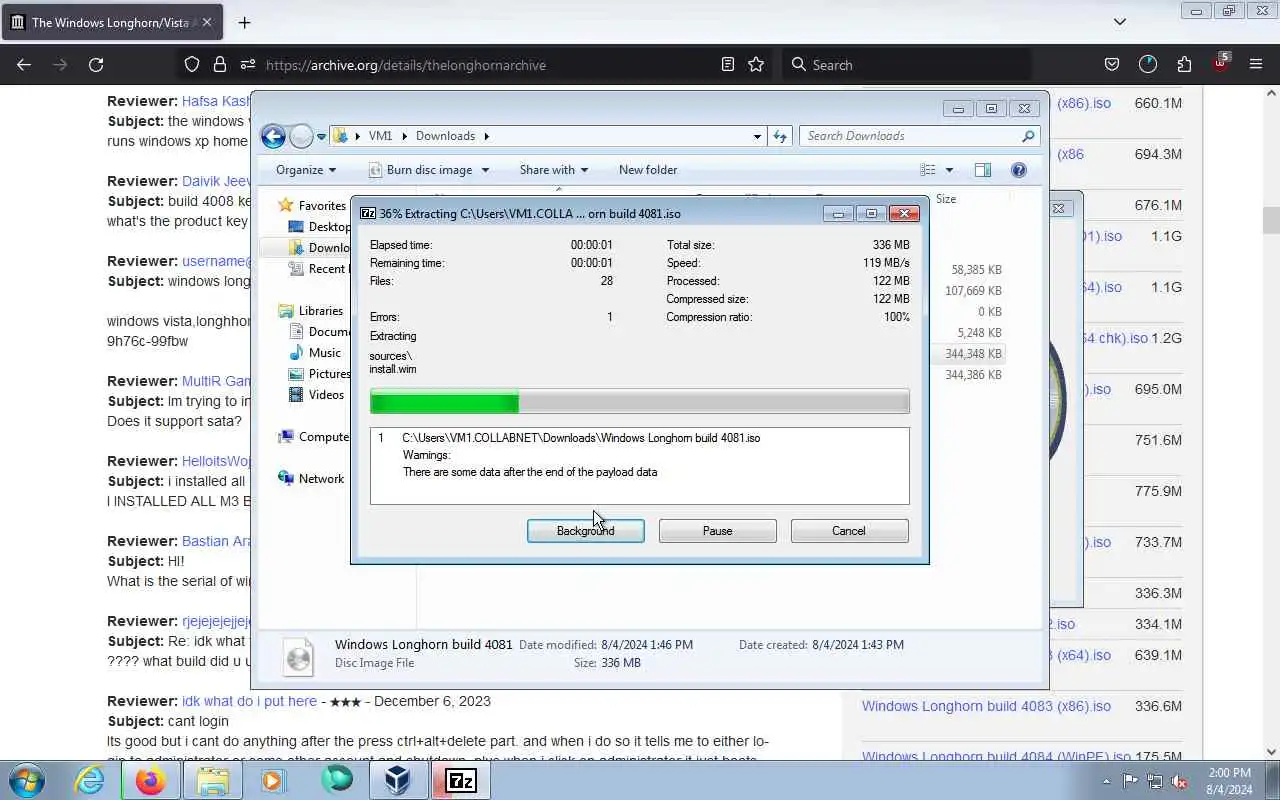Open Explorer recent pages dropdown arrow
Screen dimensions: 1280x800
tap(322, 136)
